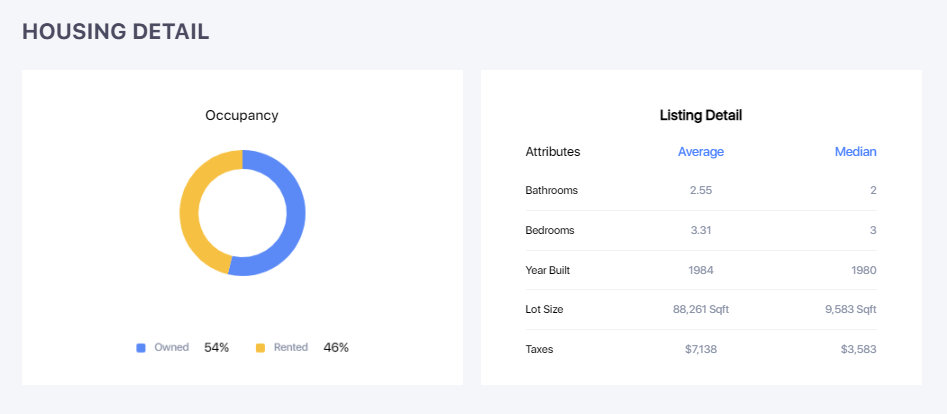
Task: Select the Median column header
Action: point(855,152)
